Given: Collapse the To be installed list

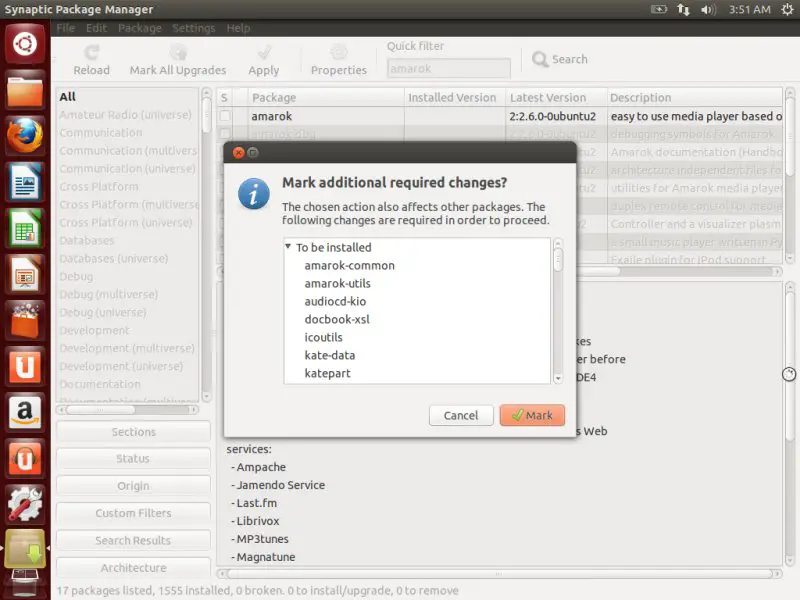Looking at the screenshot, I should (x=288, y=247).
